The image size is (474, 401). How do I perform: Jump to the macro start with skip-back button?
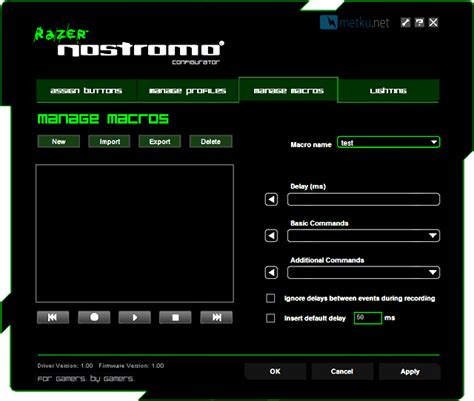point(53,317)
